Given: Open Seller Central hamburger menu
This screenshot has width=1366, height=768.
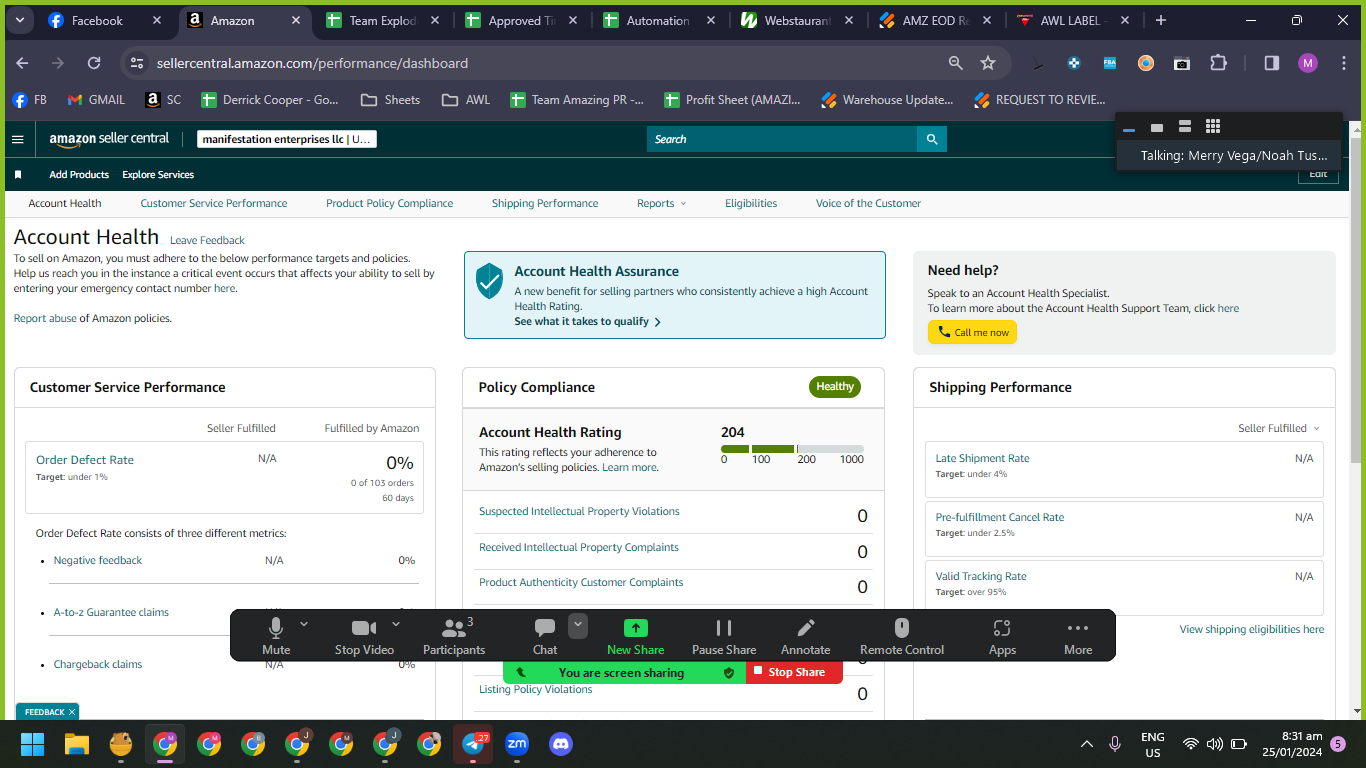Looking at the screenshot, I should point(17,139).
